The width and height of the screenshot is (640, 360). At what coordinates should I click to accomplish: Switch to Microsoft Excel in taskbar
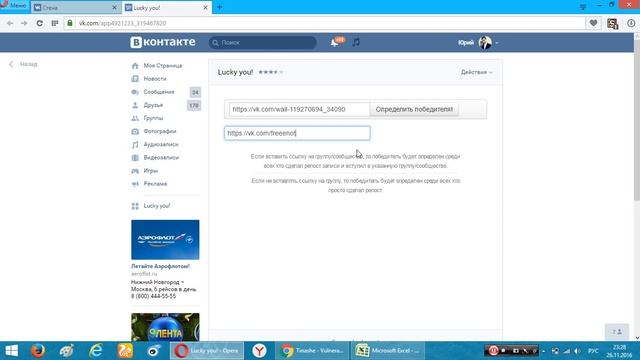point(388,351)
